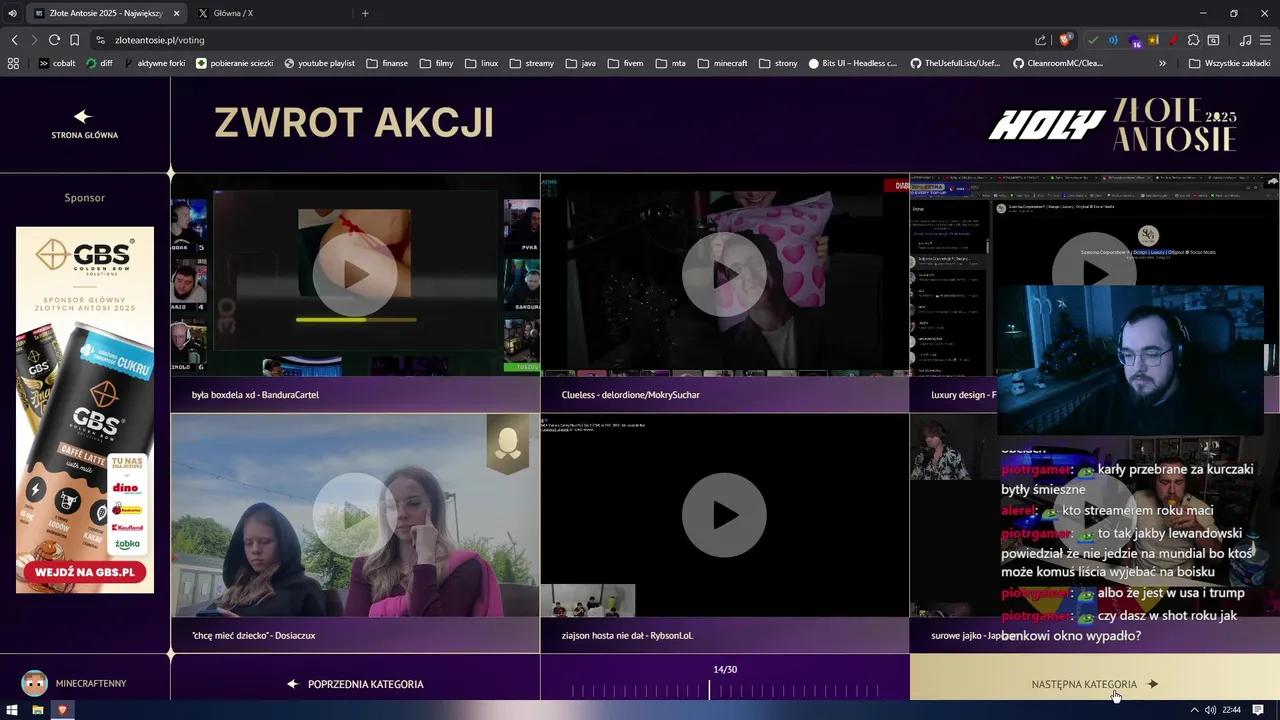Open the 'diff' bookmark
Screen dimensions: 1280x720
[x=99, y=63]
